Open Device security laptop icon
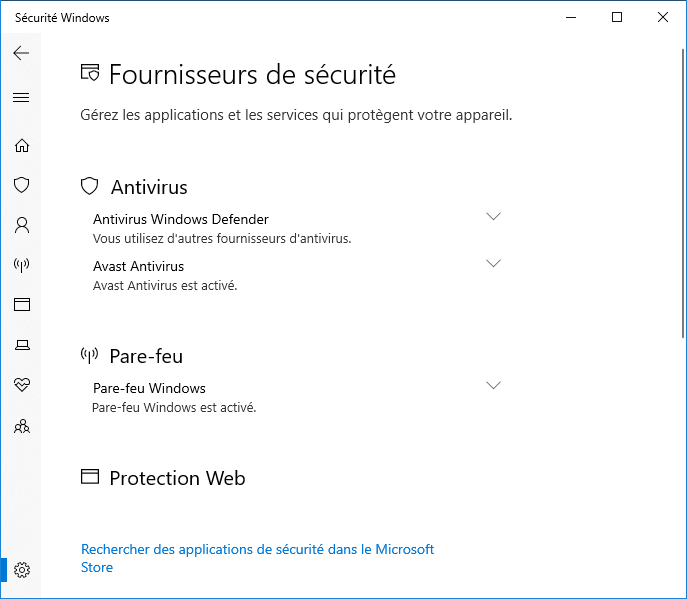Image resolution: width=687 pixels, height=599 pixels. [22, 345]
